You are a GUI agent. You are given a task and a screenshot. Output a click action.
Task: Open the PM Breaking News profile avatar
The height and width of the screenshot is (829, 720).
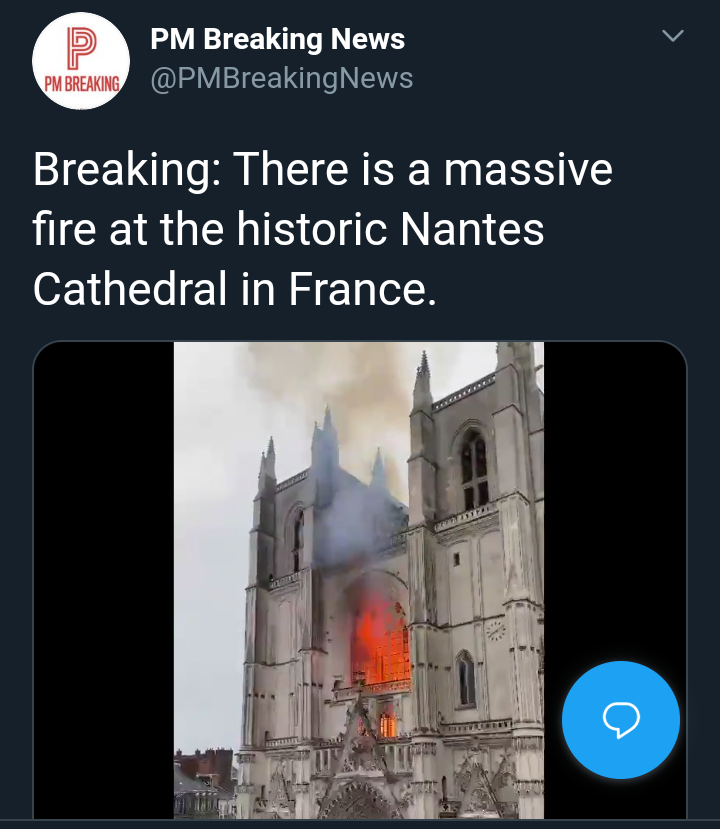click(x=81, y=61)
